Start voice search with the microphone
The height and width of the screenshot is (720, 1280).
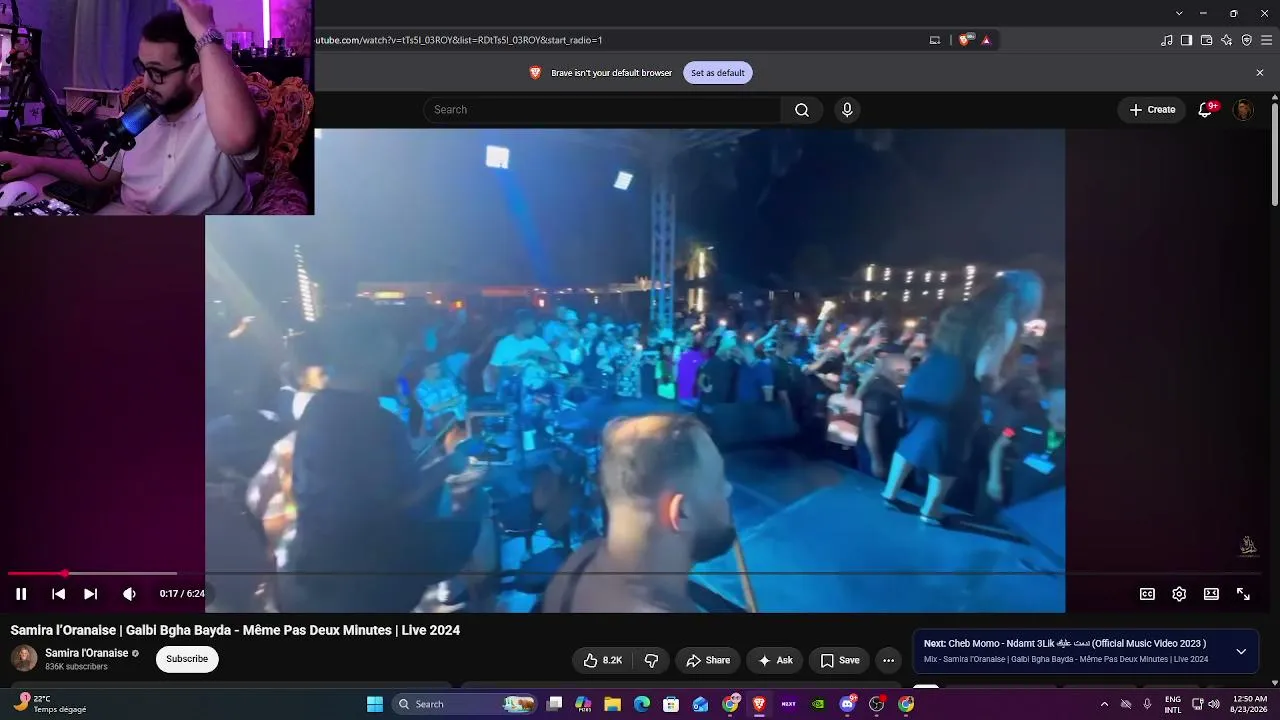[847, 110]
